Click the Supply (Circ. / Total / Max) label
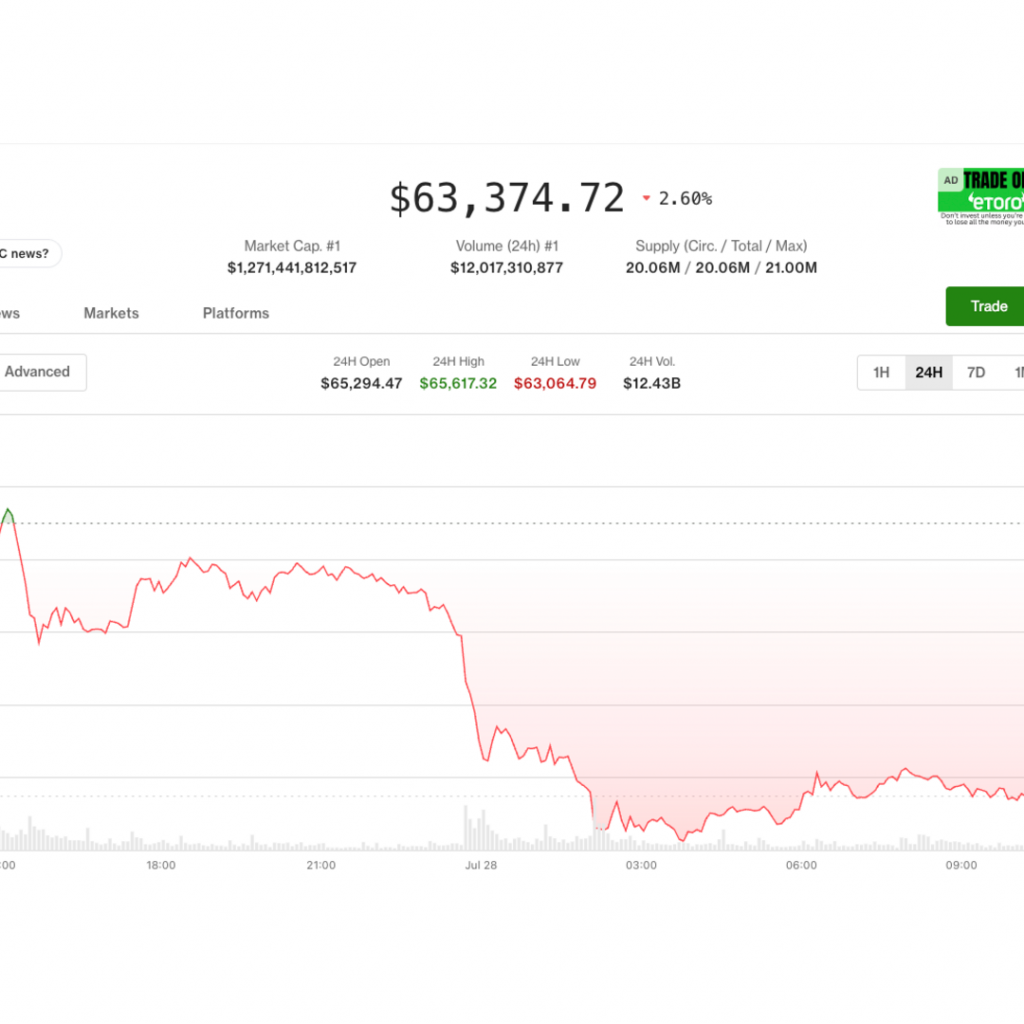The height and width of the screenshot is (1024, 1024). point(721,246)
